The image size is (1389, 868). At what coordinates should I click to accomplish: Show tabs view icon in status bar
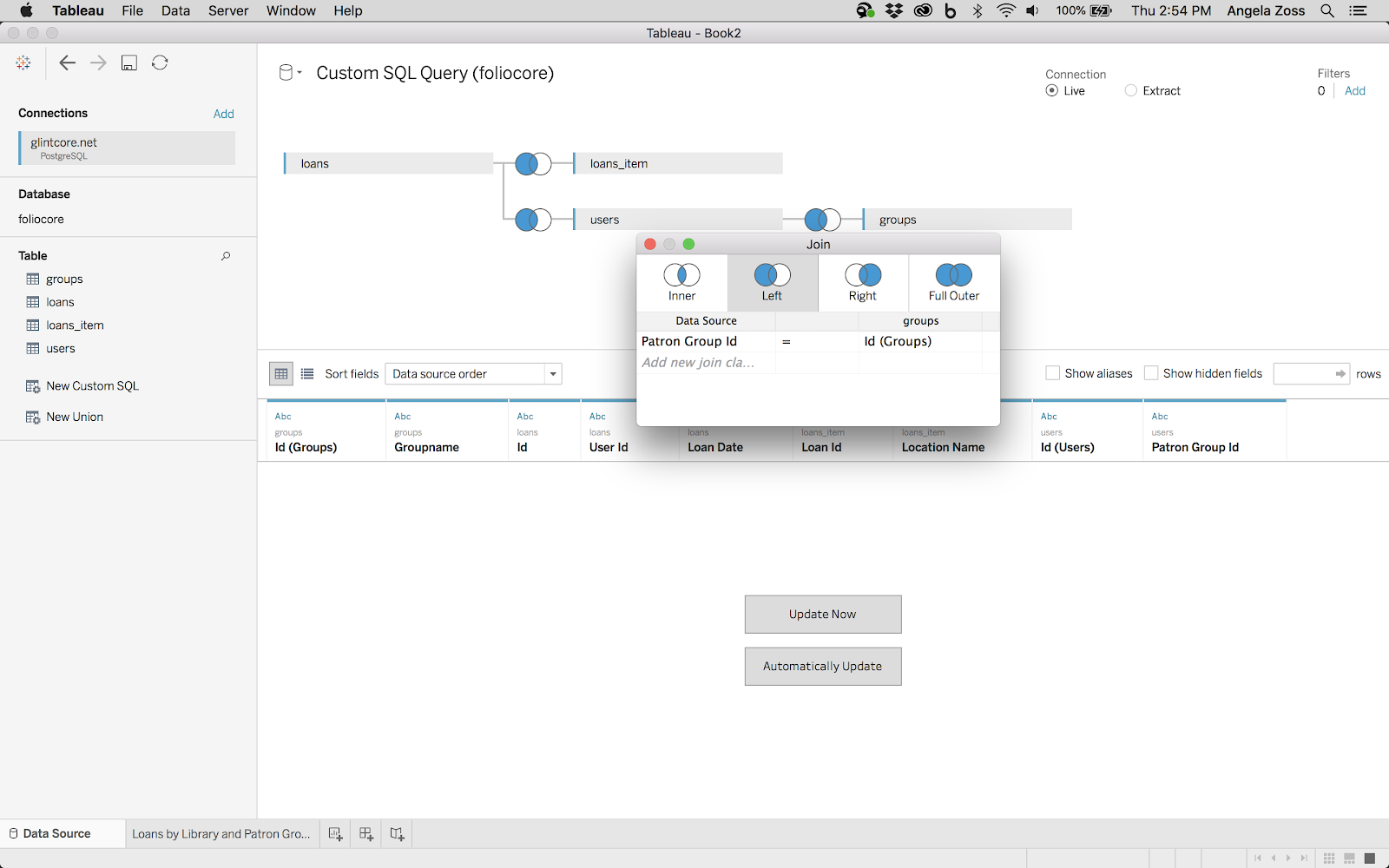click(x=1370, y=858)
